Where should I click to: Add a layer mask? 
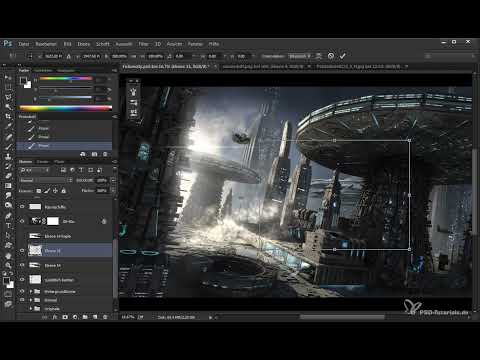pyautogui.click(x=65, y=317)
